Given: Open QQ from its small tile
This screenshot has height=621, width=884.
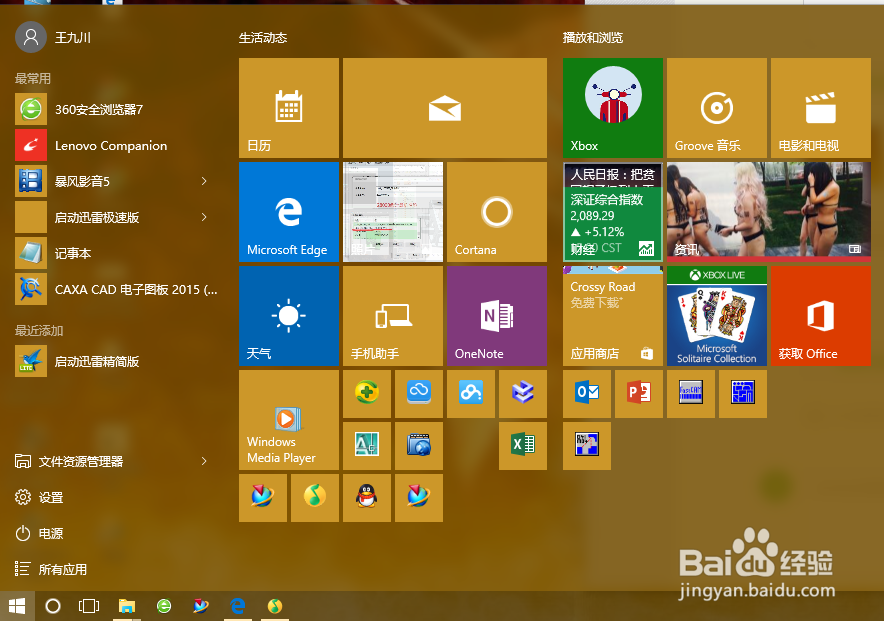Looking at the screenshot, I should point(367,498).
